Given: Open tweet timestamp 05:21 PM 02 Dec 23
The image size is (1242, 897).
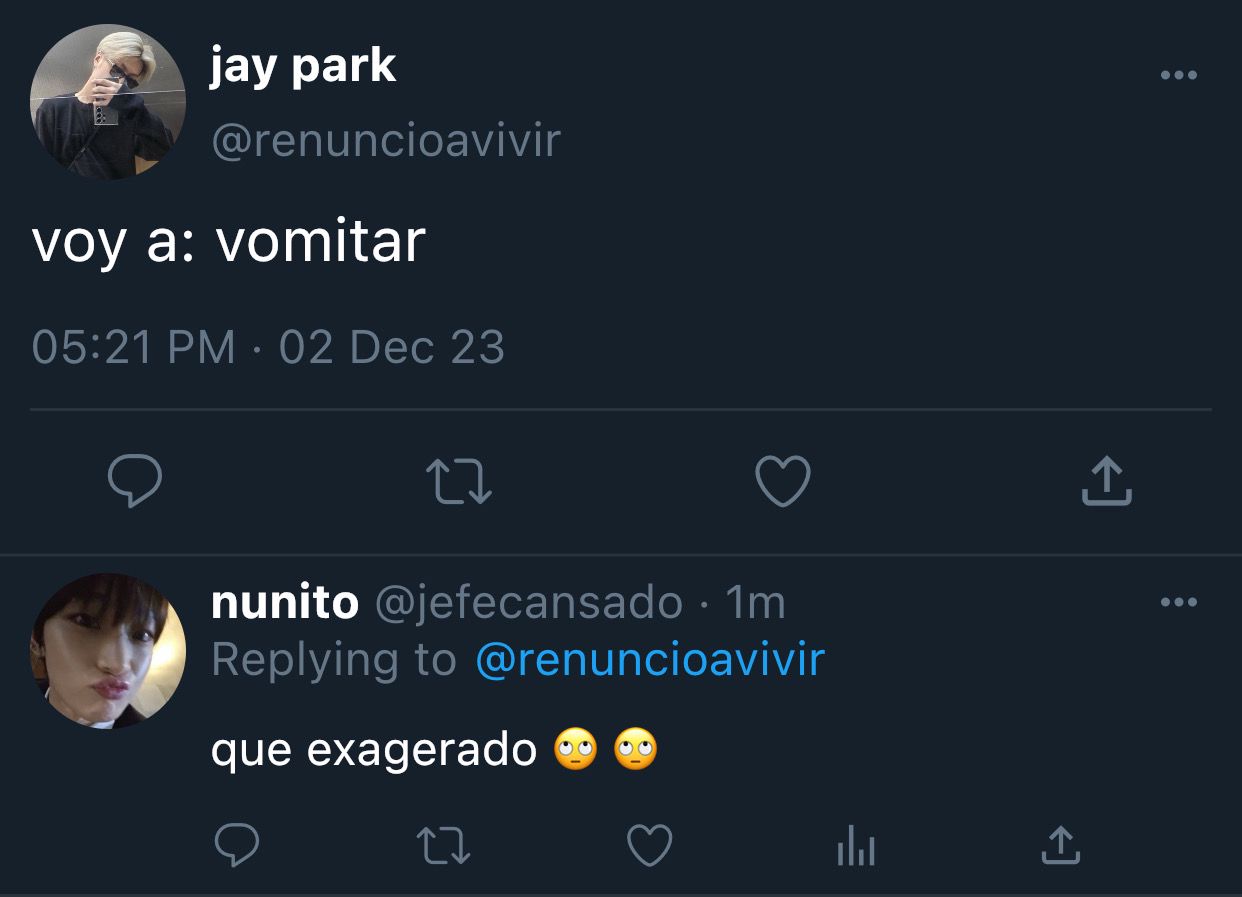Looking at the screenshot, I should tap(268, 347).
